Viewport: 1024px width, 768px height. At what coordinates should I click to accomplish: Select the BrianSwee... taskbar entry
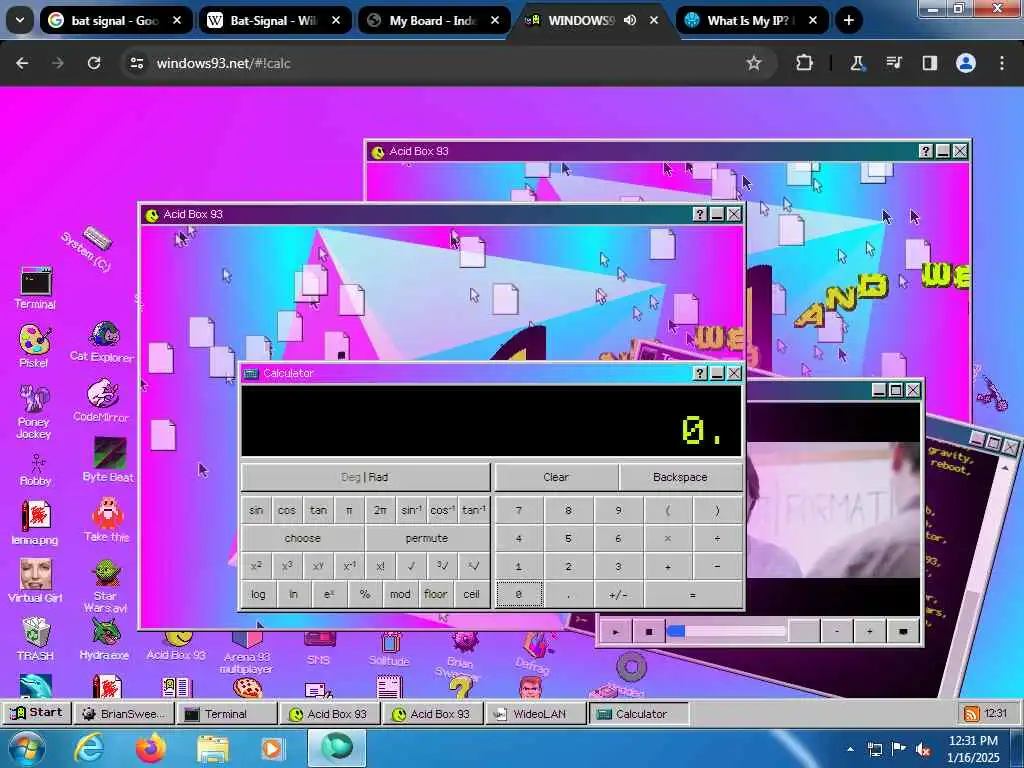pos(123,714)
